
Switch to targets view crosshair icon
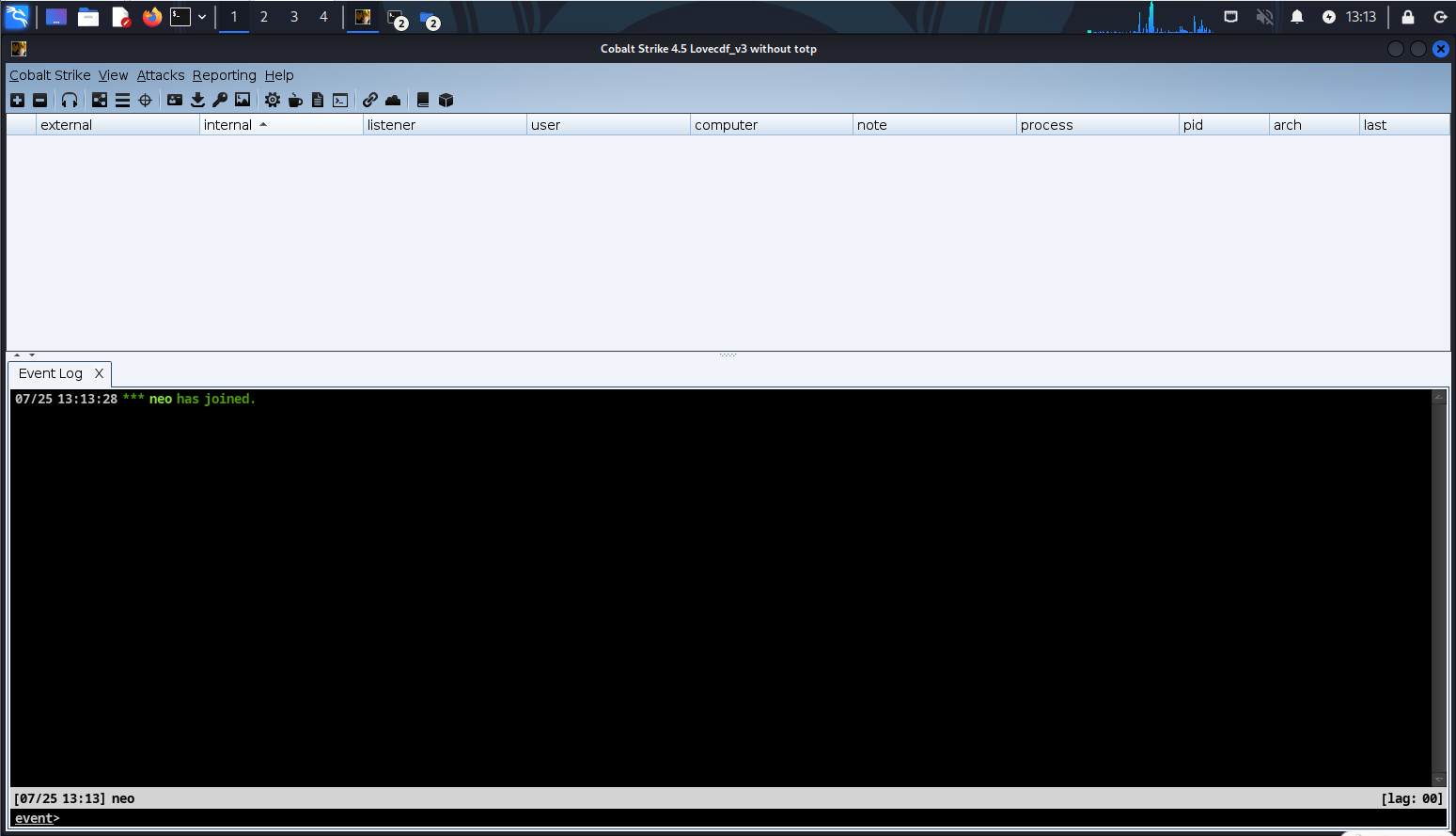(x=145, y=100)
